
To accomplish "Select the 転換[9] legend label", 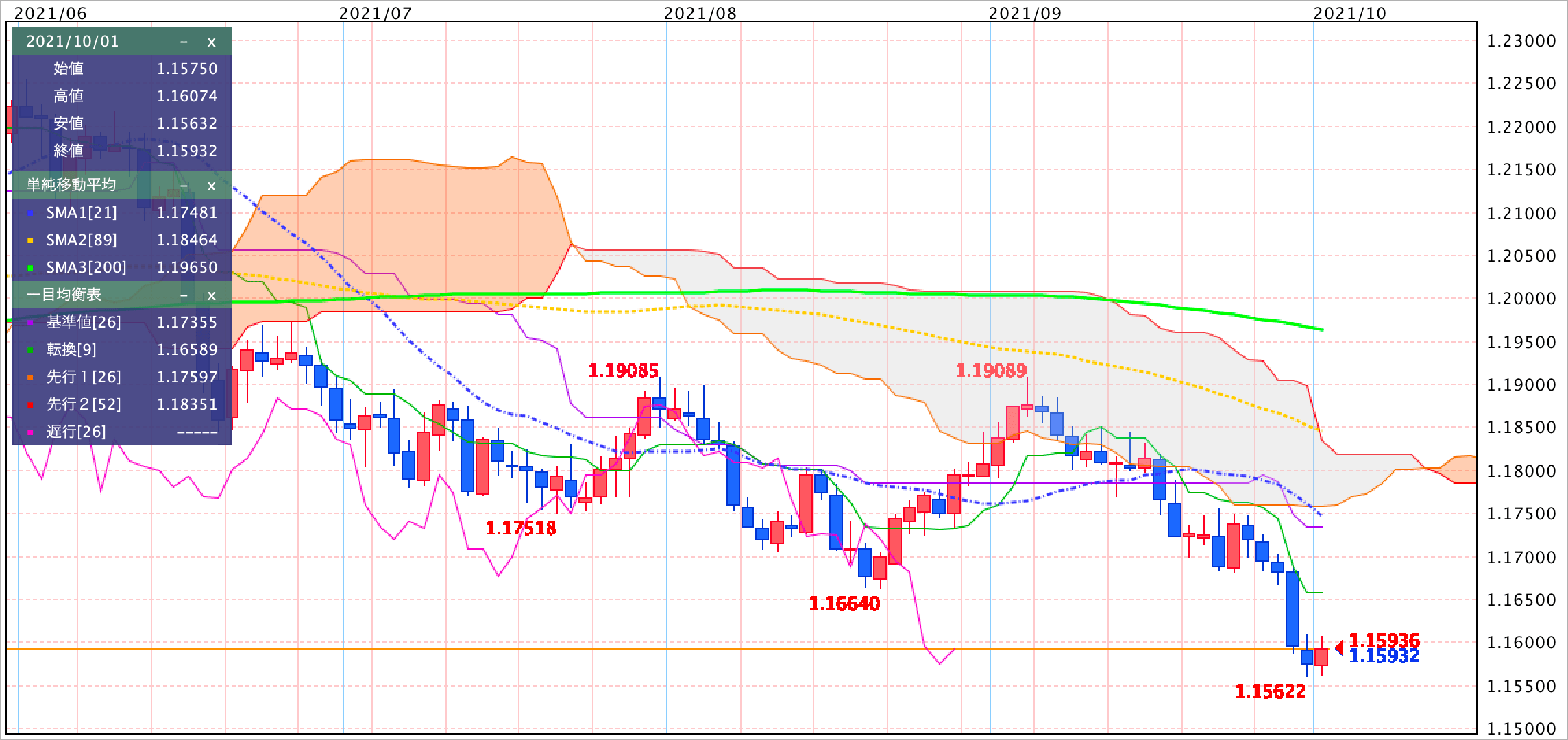I will tap(71, 350).
